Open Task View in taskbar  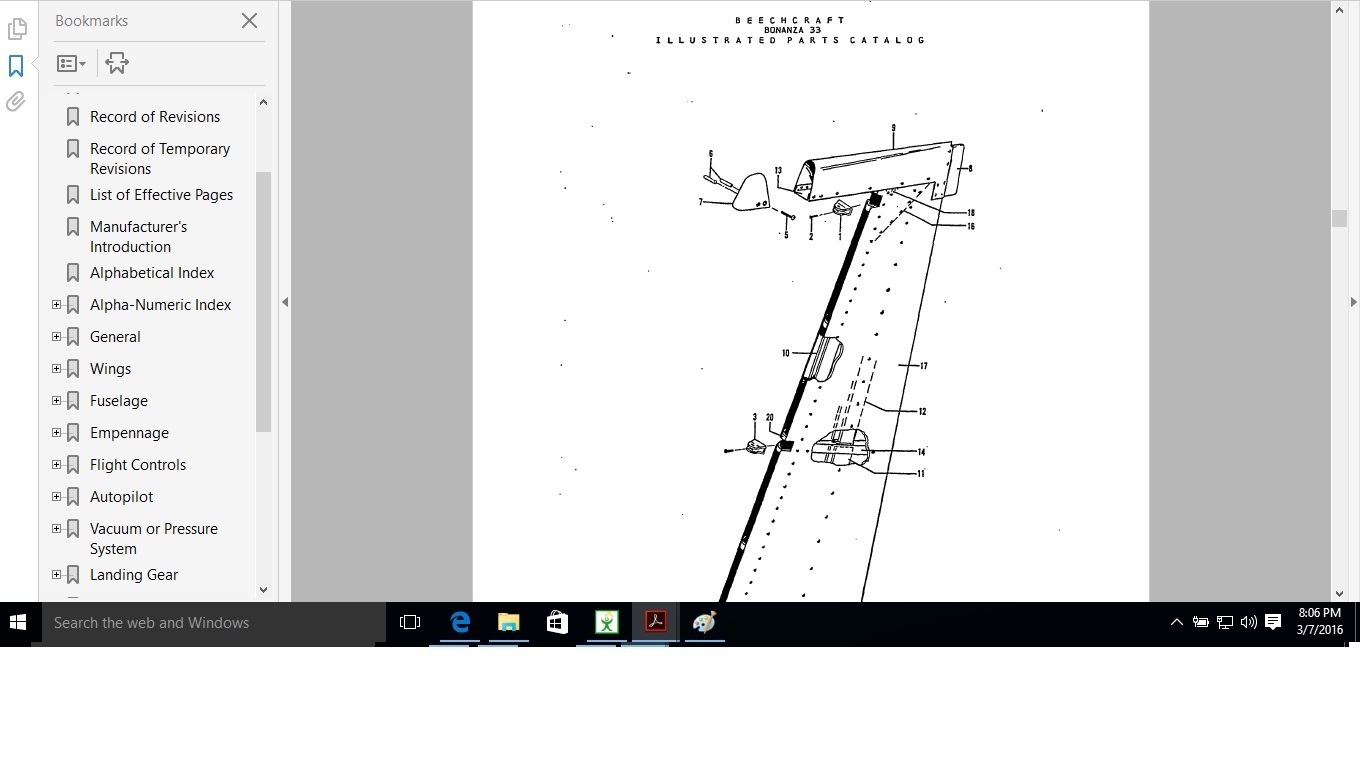(410, 623)
